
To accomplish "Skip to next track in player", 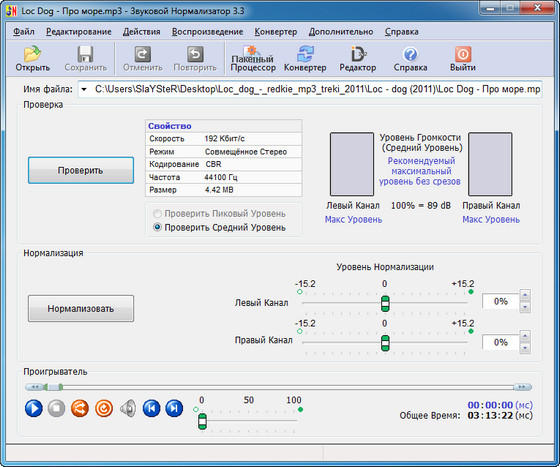I will 174,408.
